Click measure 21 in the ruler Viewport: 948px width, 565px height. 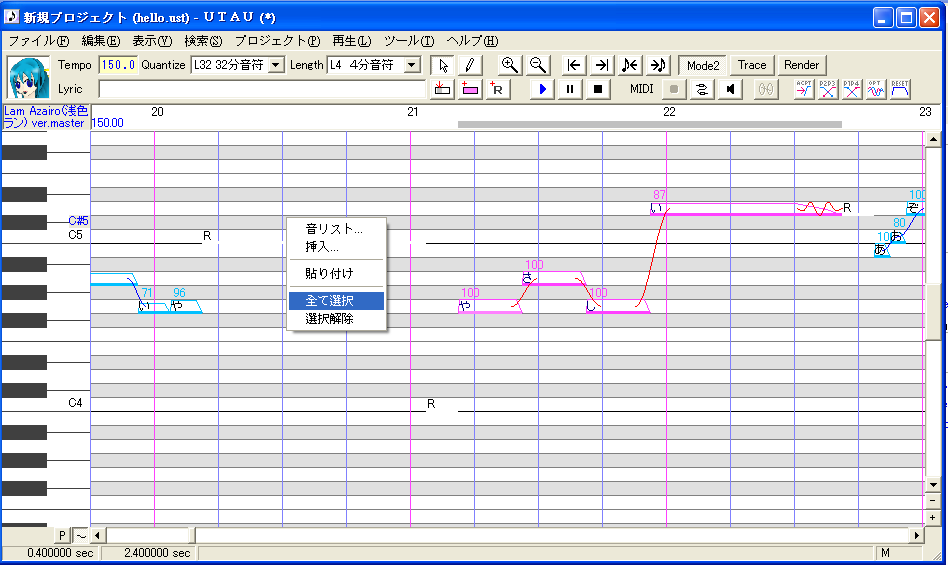pyautogui.click(x=412, y=112)
